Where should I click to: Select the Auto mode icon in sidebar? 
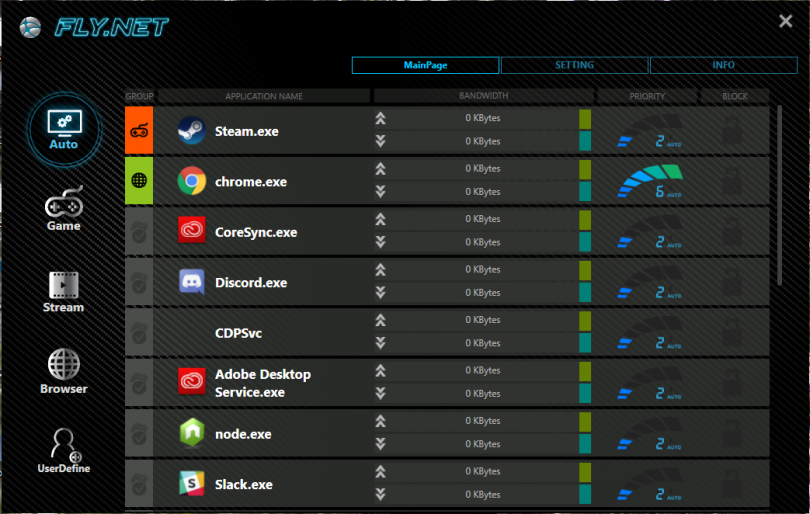click(63, 123)
